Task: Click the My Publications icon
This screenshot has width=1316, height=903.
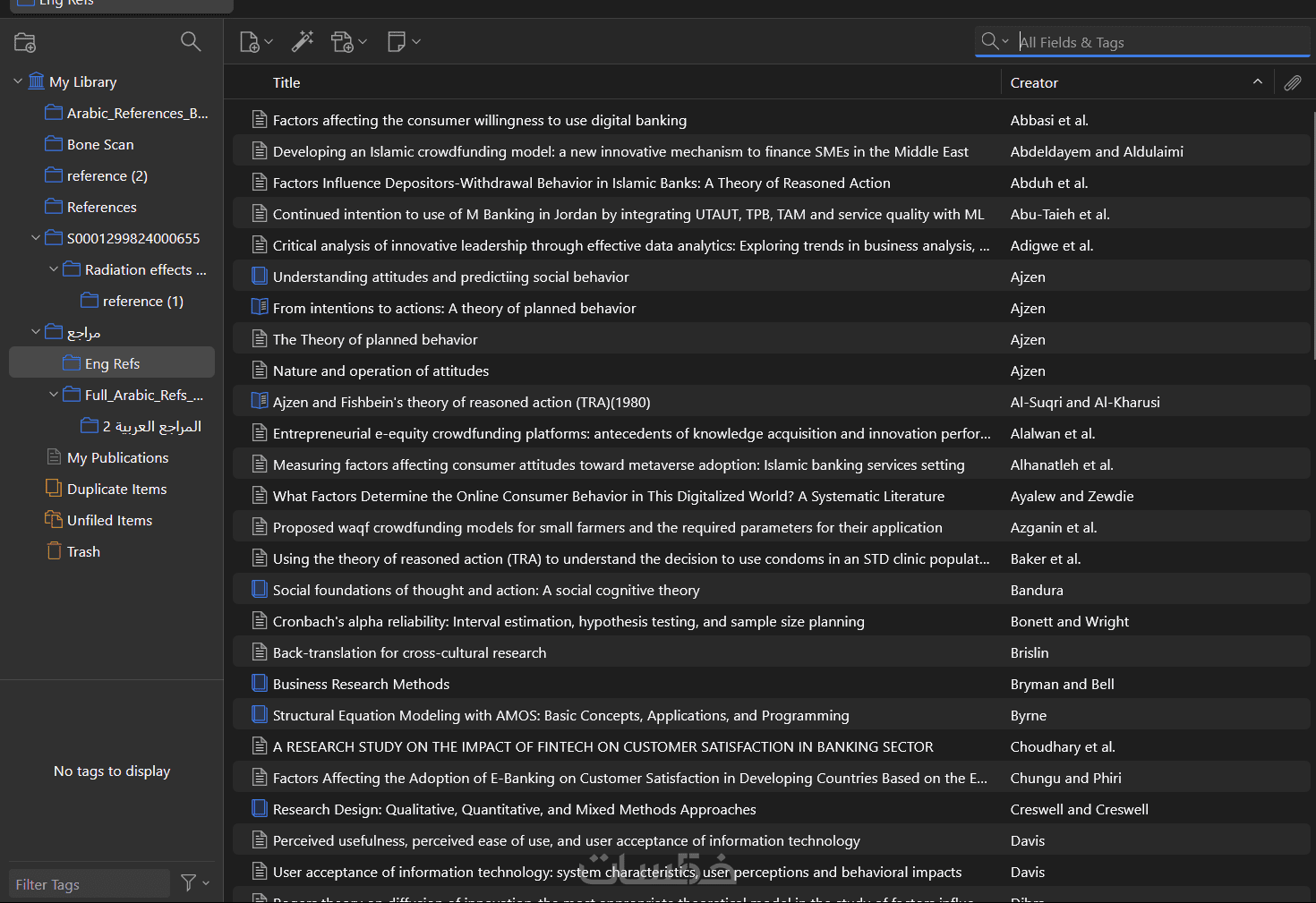Action: 54,457
